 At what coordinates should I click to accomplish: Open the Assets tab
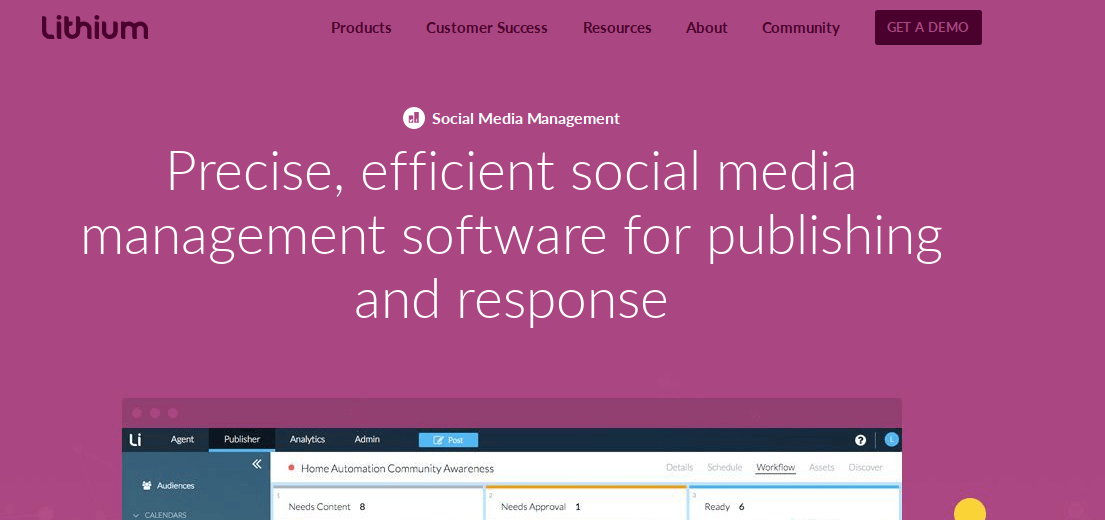click(822, 467)
